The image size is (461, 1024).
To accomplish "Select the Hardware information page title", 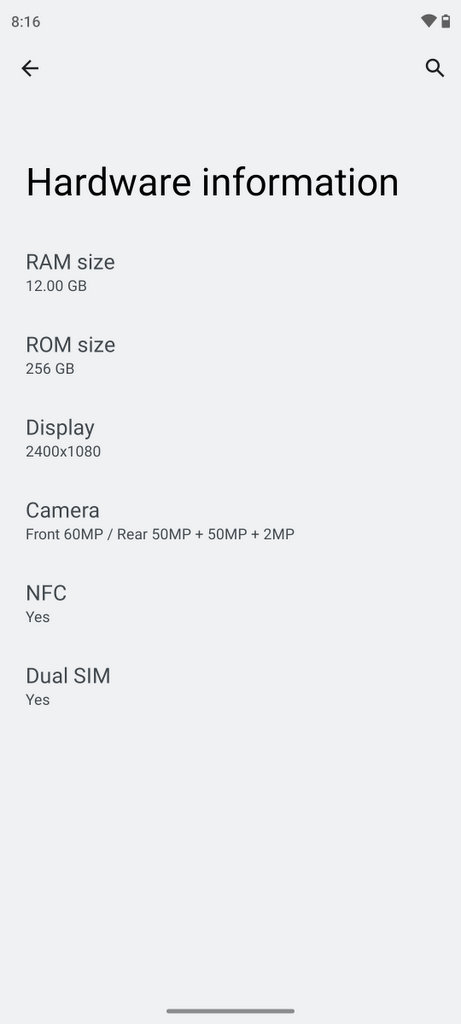I will 212,182.
